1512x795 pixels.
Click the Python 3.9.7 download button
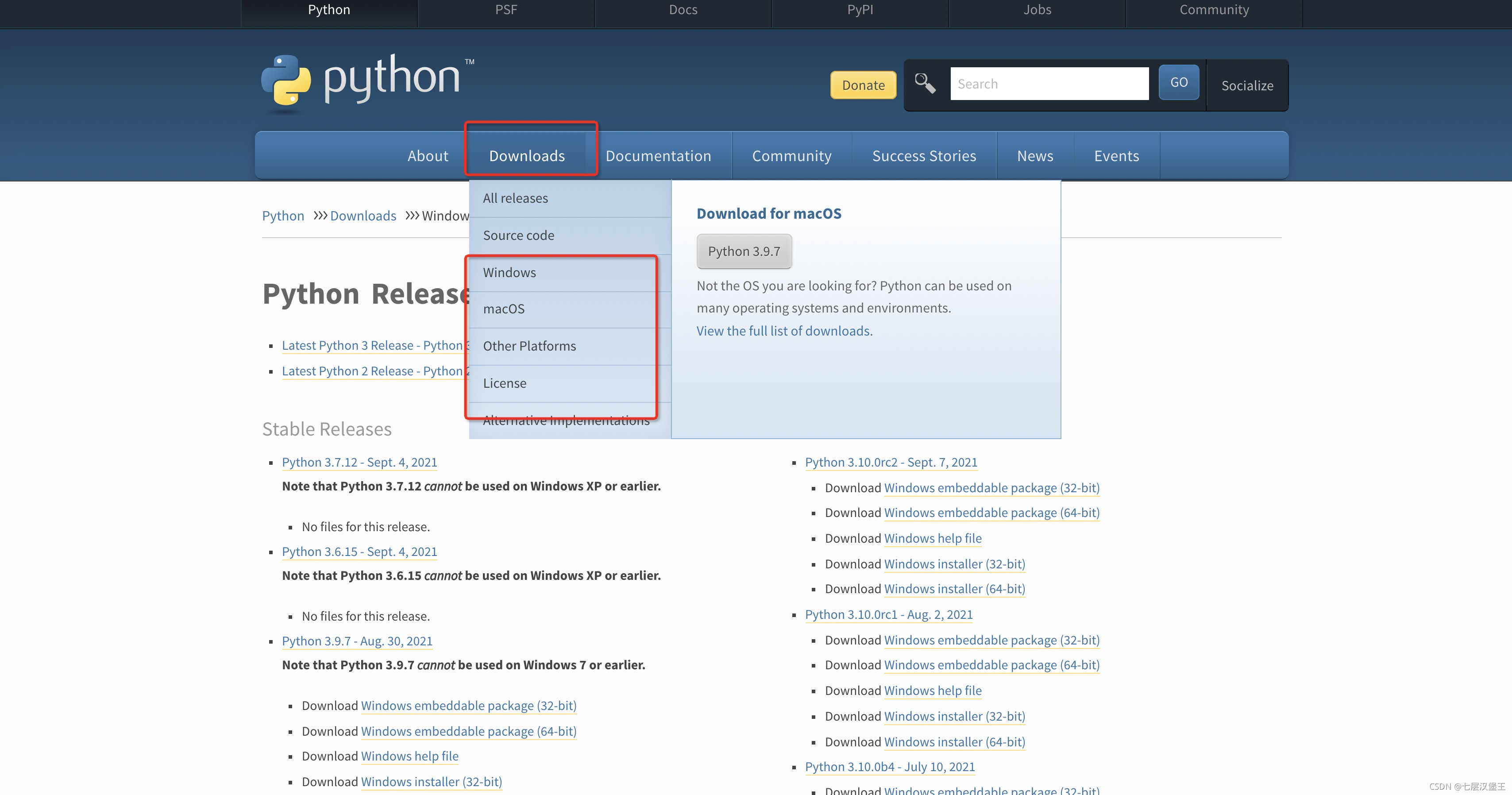pyautogui.click(x=744, y=251)
